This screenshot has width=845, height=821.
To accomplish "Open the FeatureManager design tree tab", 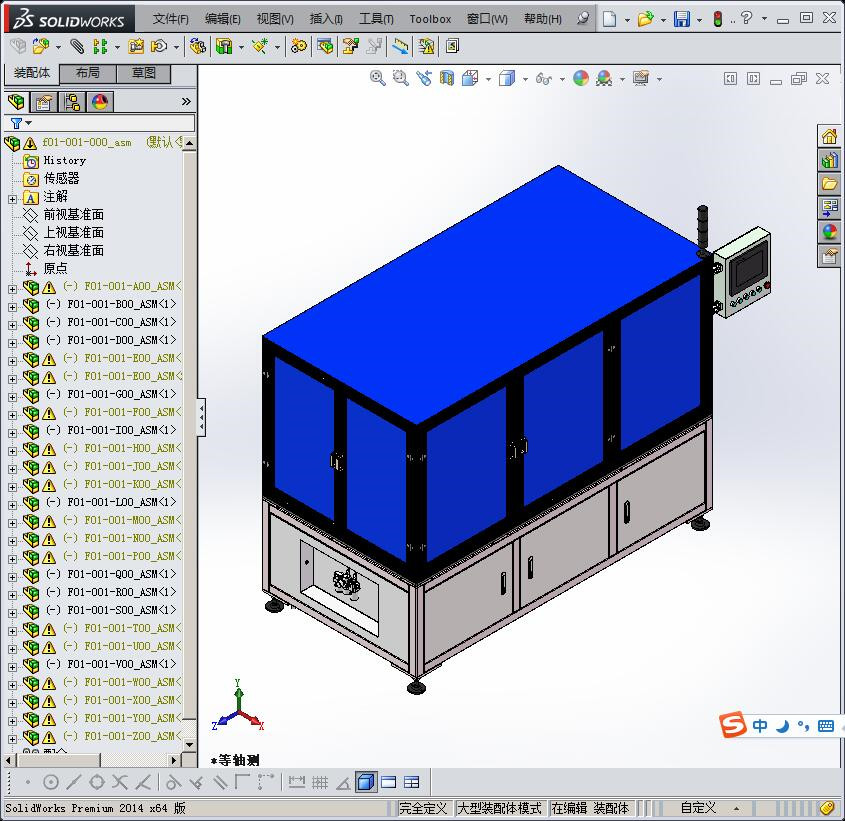I will [17, 101].
